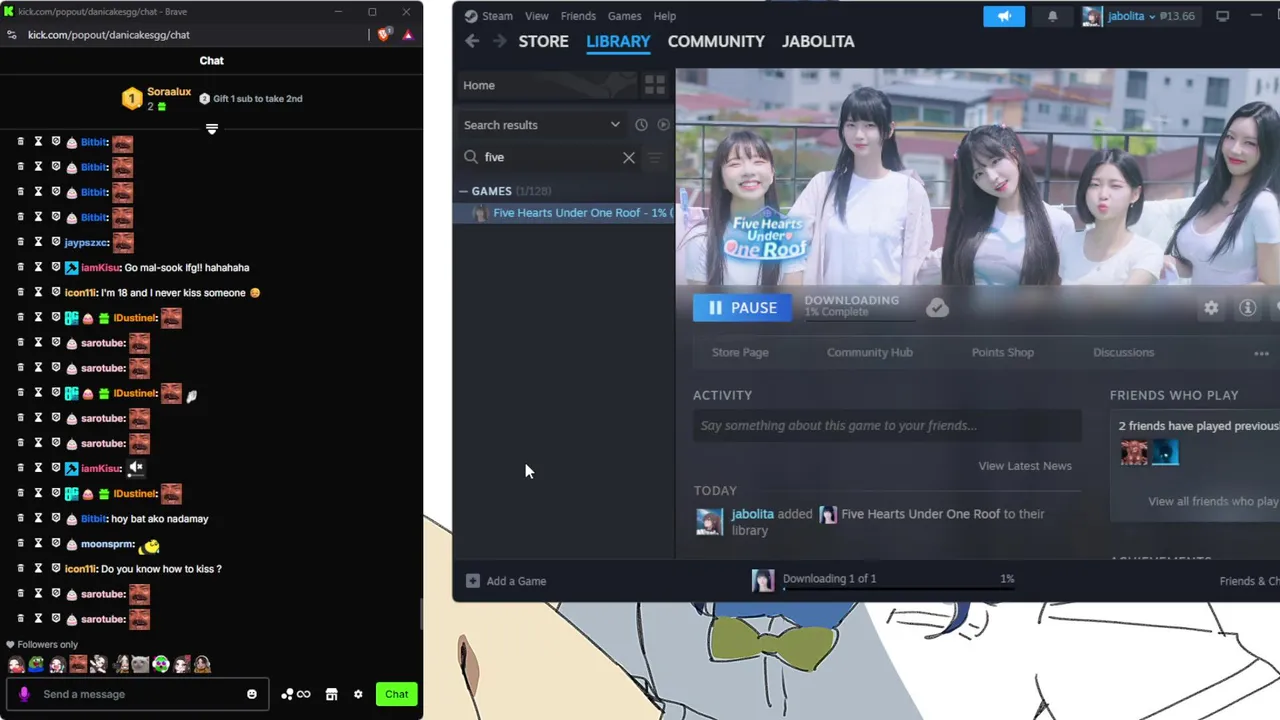Click the Five Hearts game logo on banner
The height and width of the screenshot is (720, 1280).
tap(767, 236)
